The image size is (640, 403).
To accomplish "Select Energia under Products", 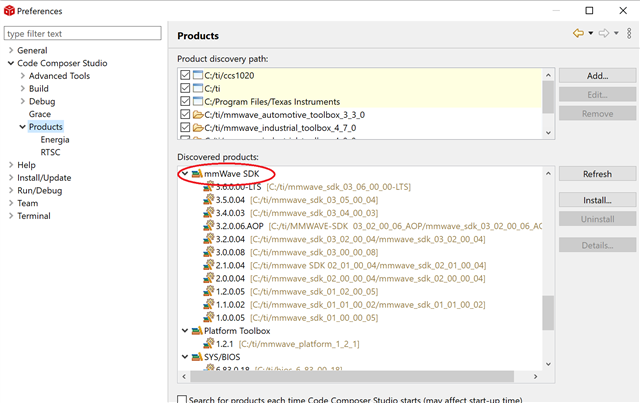I will pos(56,140).
